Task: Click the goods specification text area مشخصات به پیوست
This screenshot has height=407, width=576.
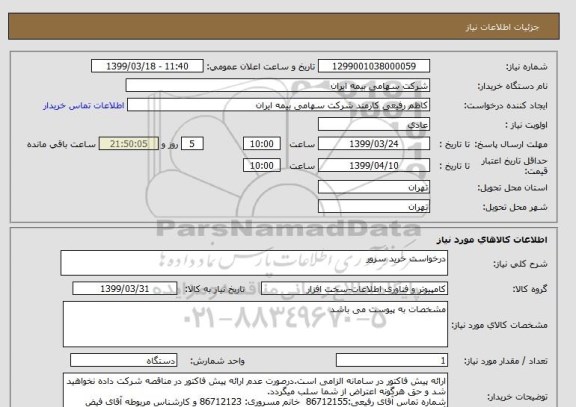Action: 255,324
